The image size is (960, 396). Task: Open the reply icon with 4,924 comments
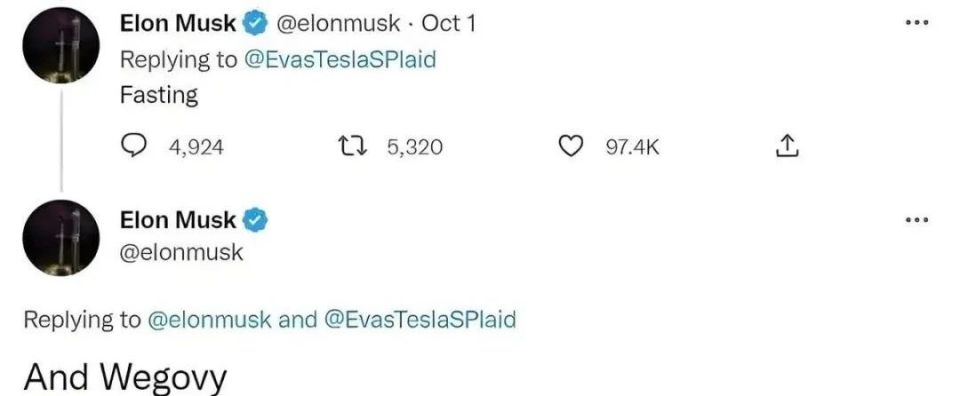click(132, 146)
